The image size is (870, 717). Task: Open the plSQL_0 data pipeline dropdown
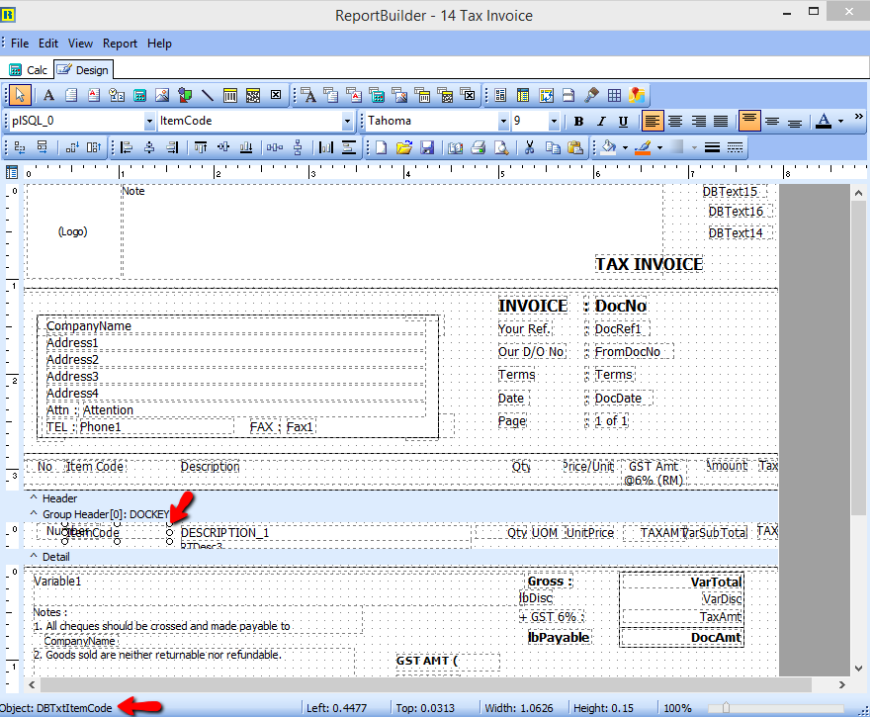pyautogui.click(x=150, y=121)
